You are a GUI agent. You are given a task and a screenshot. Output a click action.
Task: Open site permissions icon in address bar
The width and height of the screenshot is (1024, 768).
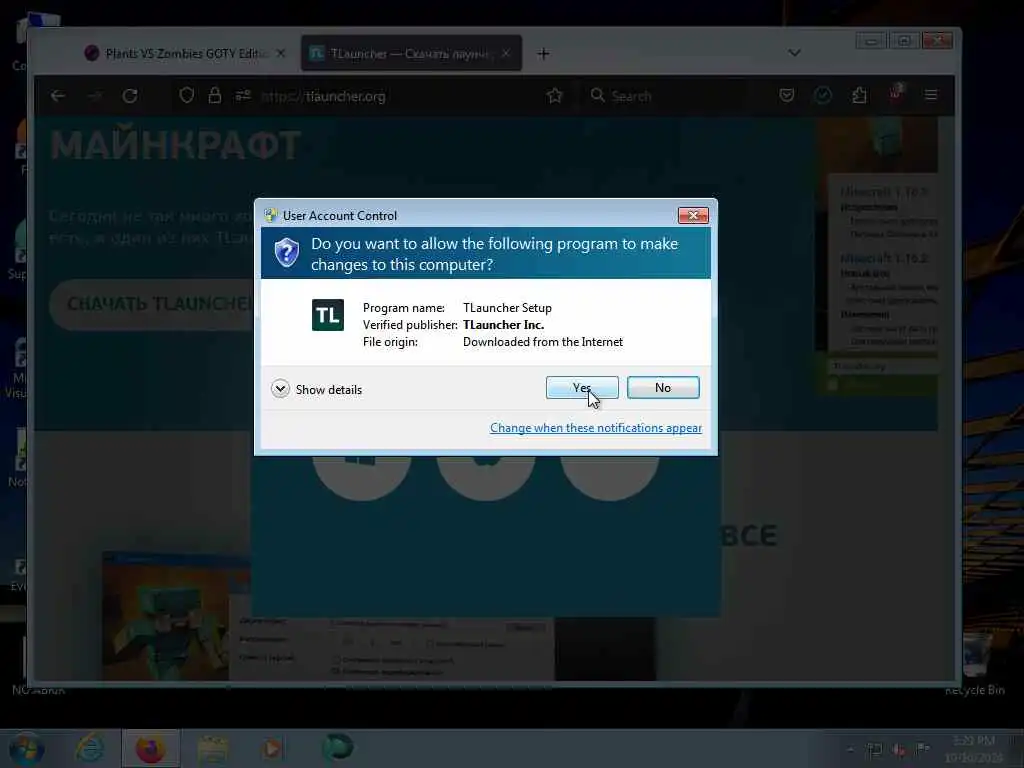pos(243,95)
